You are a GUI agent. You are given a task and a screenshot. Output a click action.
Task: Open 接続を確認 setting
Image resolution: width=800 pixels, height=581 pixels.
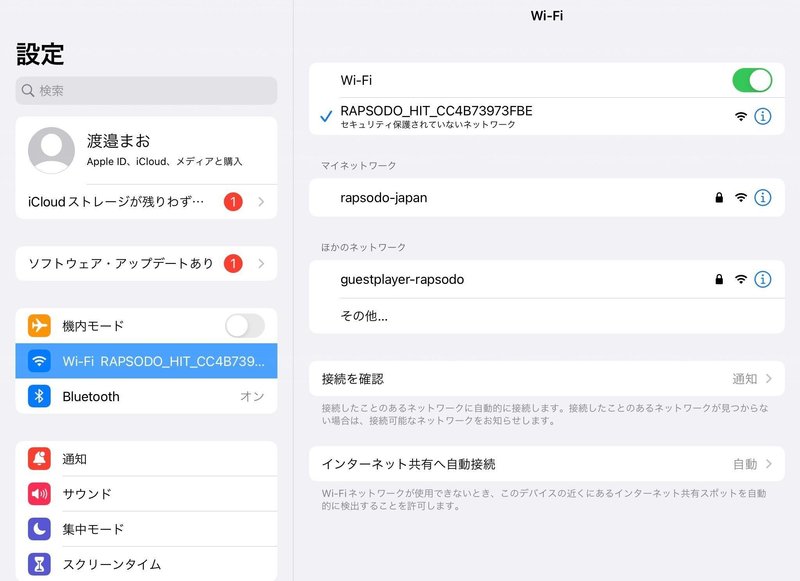click(x=547, y=378)
